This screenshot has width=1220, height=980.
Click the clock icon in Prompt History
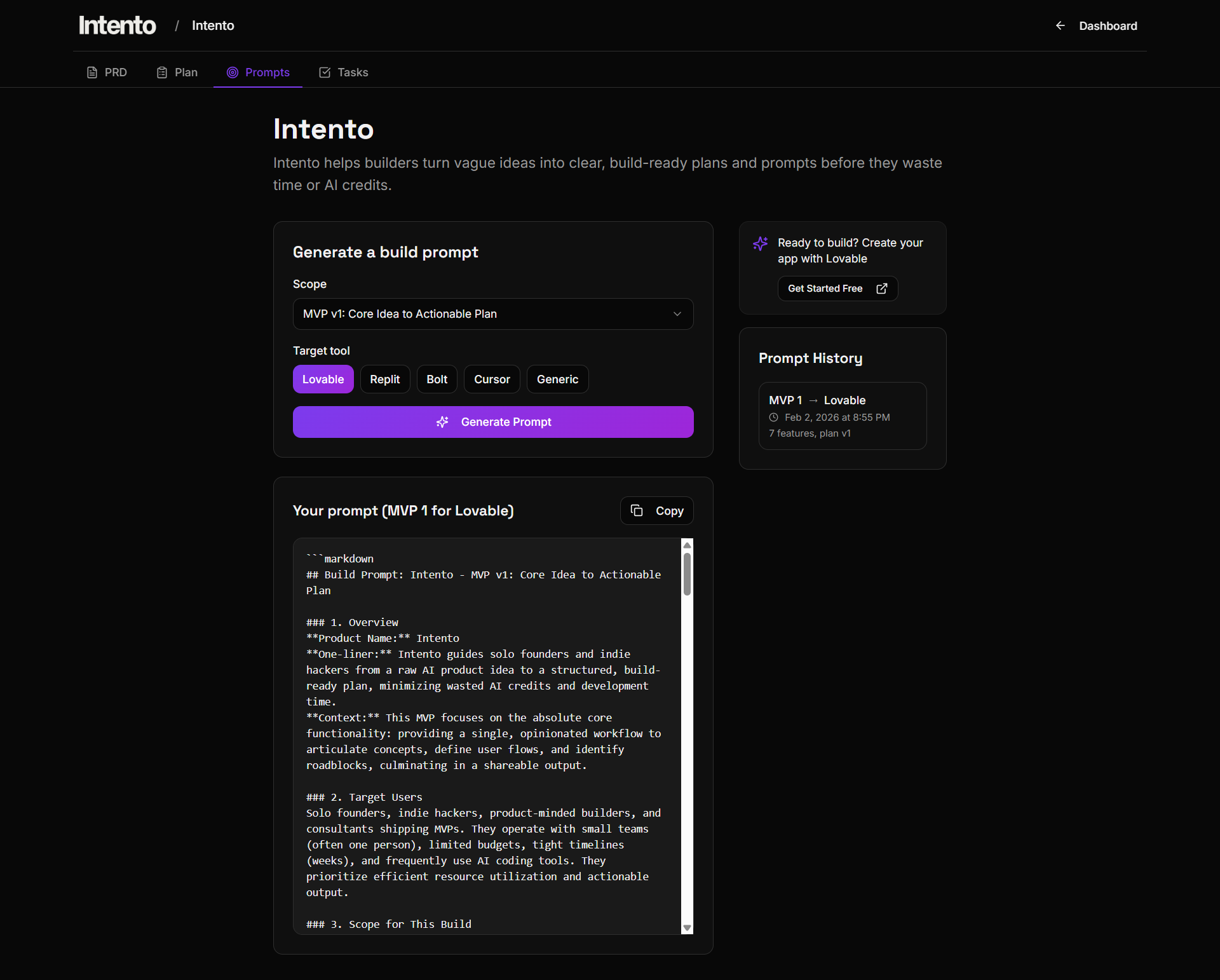(x=773, y=418)
